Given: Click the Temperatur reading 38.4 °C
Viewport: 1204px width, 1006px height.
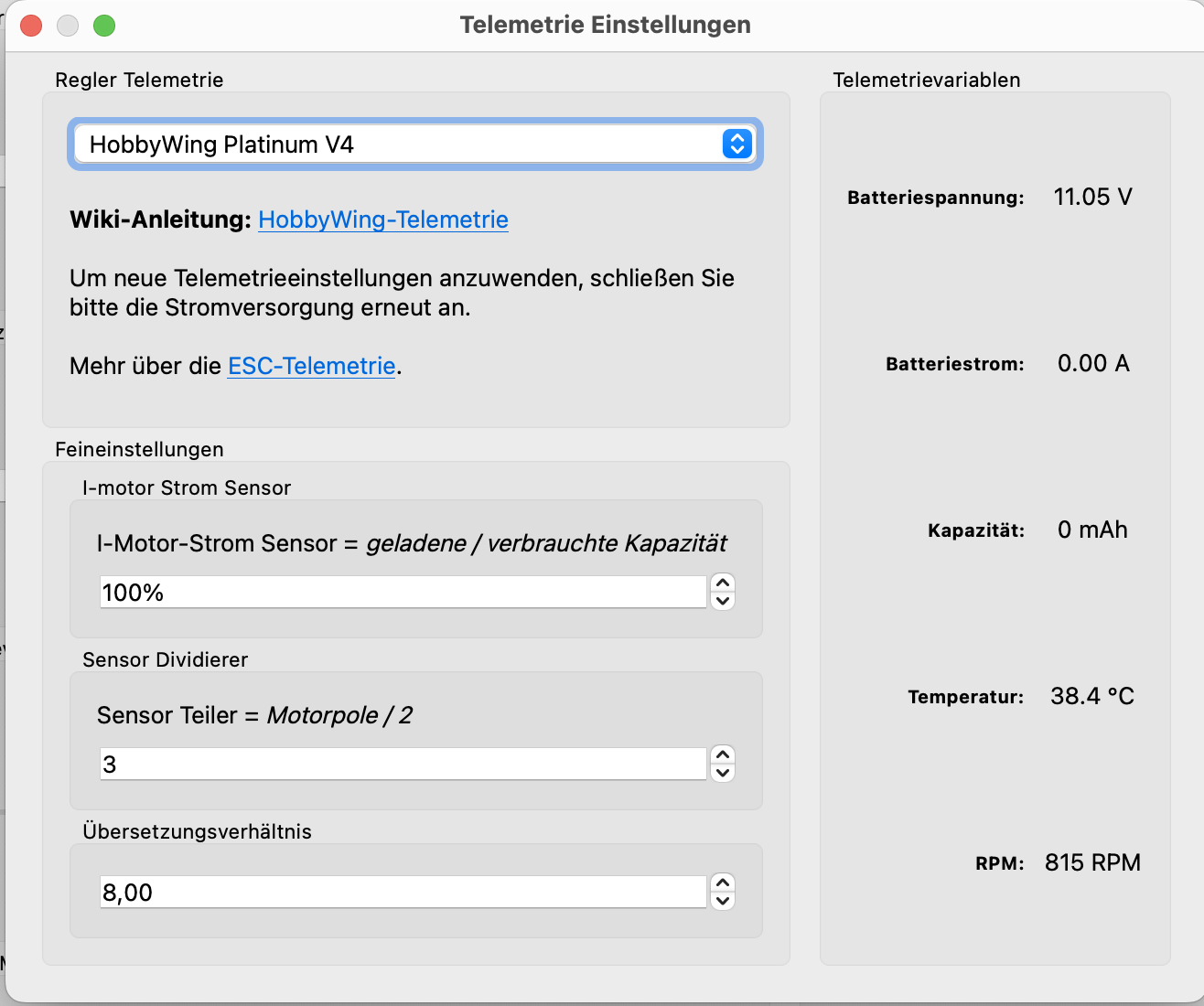Looking at the screenshot, I should coord(1092,696).
